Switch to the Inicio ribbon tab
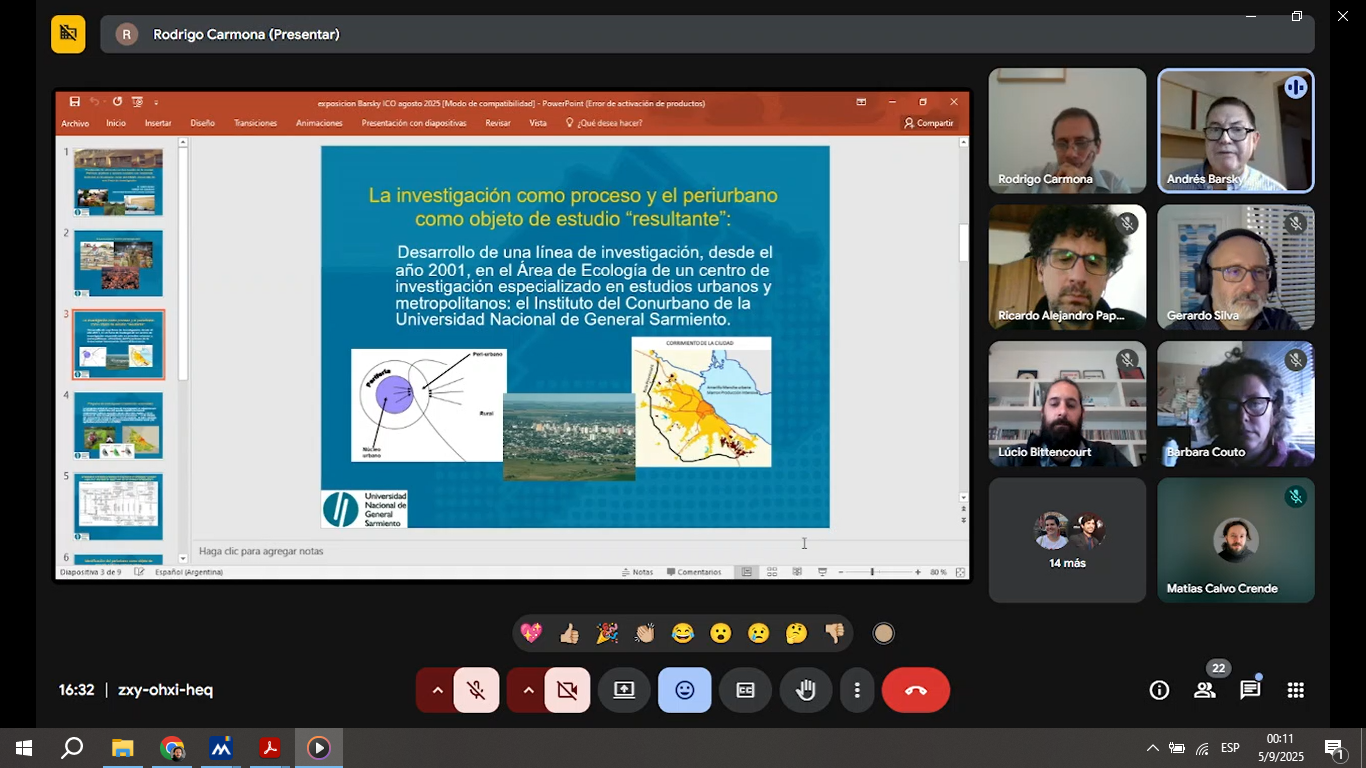The image size is (1366, 768). click(x=116, y=123)
